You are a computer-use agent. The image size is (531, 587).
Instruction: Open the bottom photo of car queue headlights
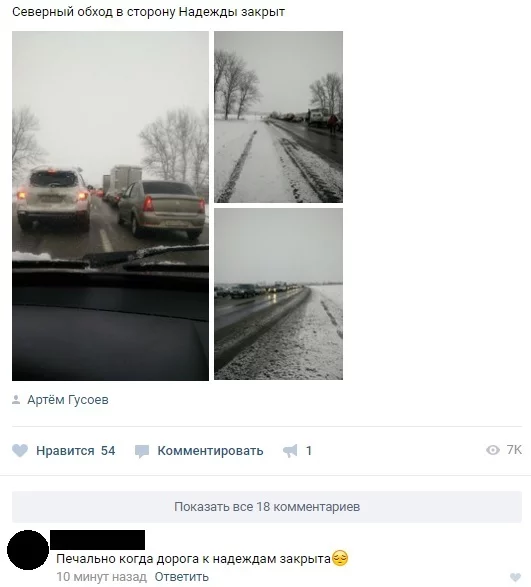pos(279,294)
